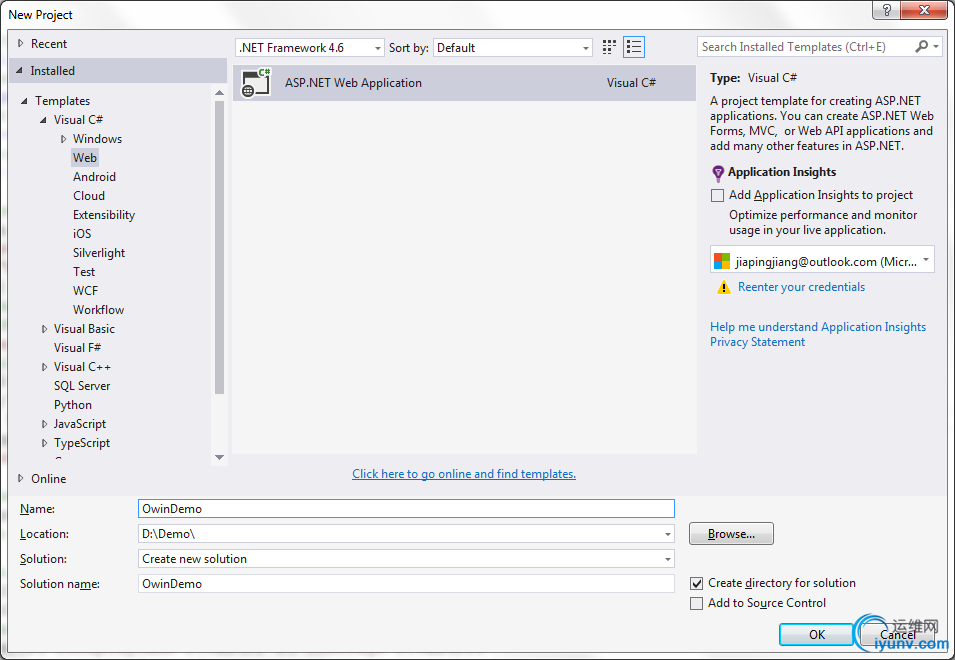The width and height of the screenshot is (955, 660).
Task: Select the ASP.NET Web Application template name
Action: [353, 83]
